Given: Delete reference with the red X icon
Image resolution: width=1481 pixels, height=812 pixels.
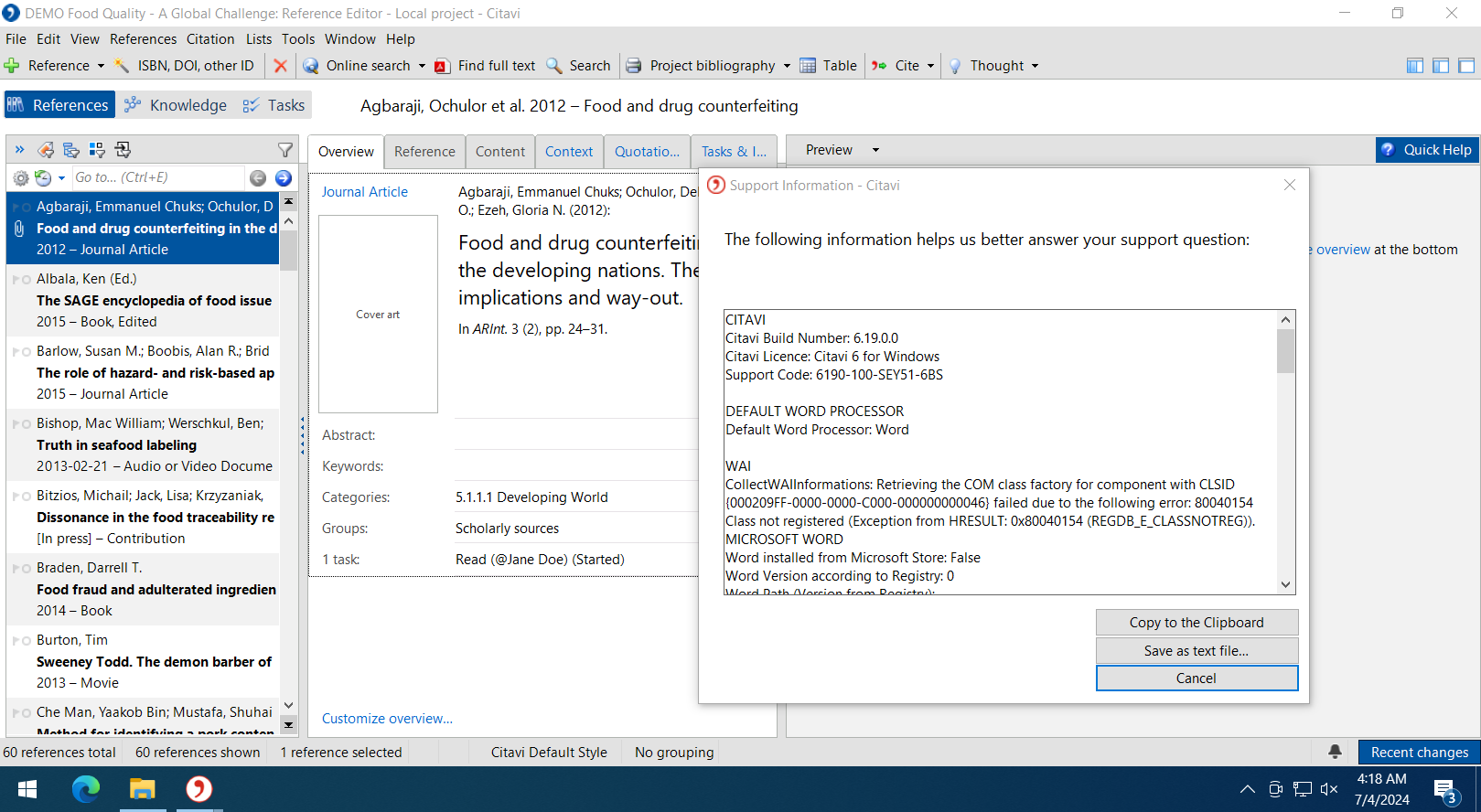Looking at the screenshot, I should coord(281,66).
